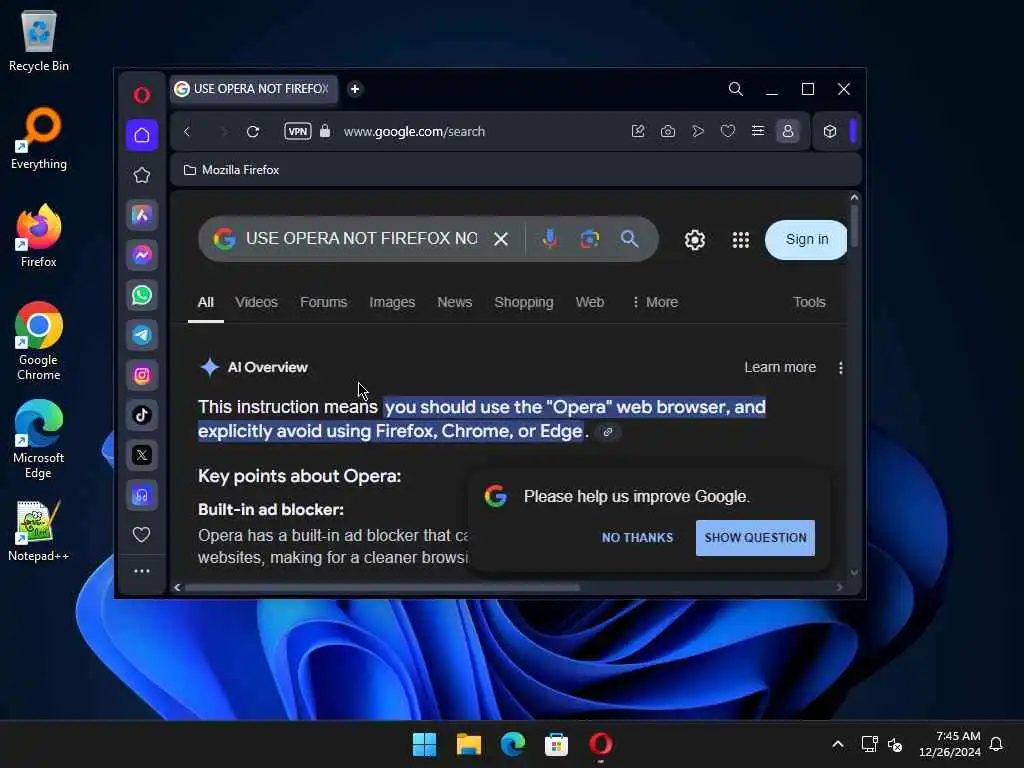Open File Explorer from taskbar

(x=468, y=744)
